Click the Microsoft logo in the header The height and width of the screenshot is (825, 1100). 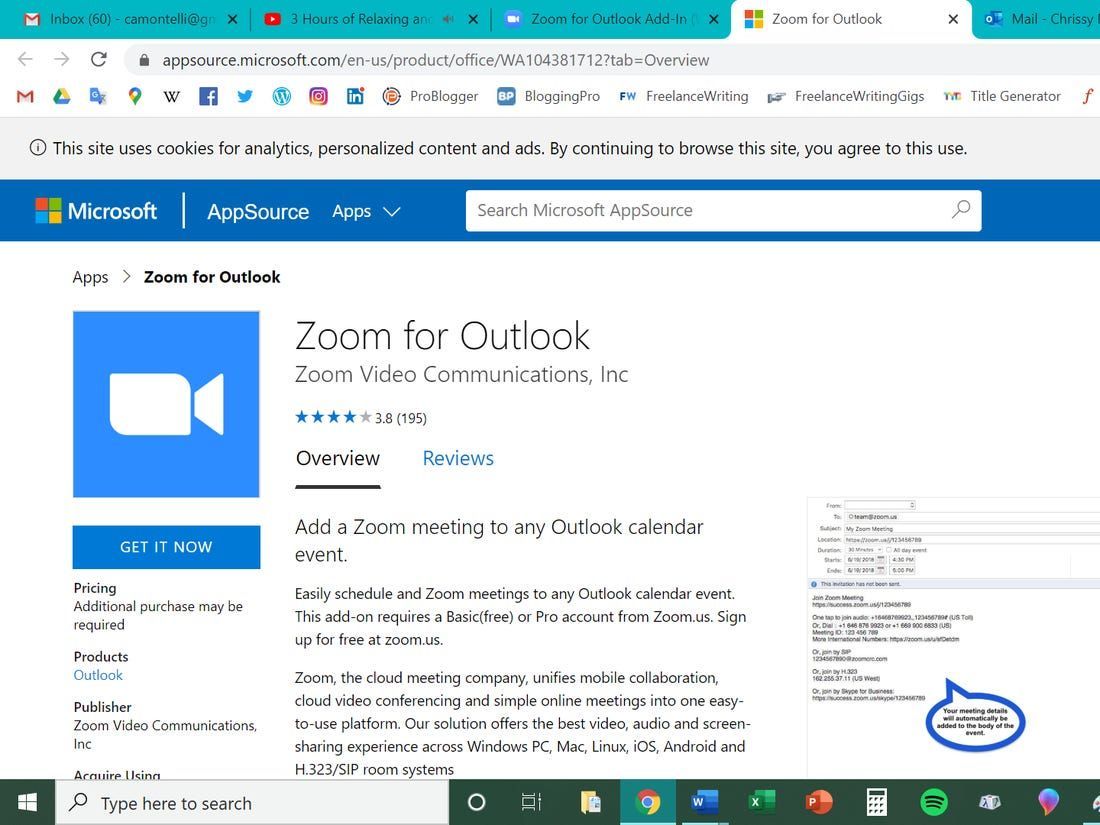point(96,210)
